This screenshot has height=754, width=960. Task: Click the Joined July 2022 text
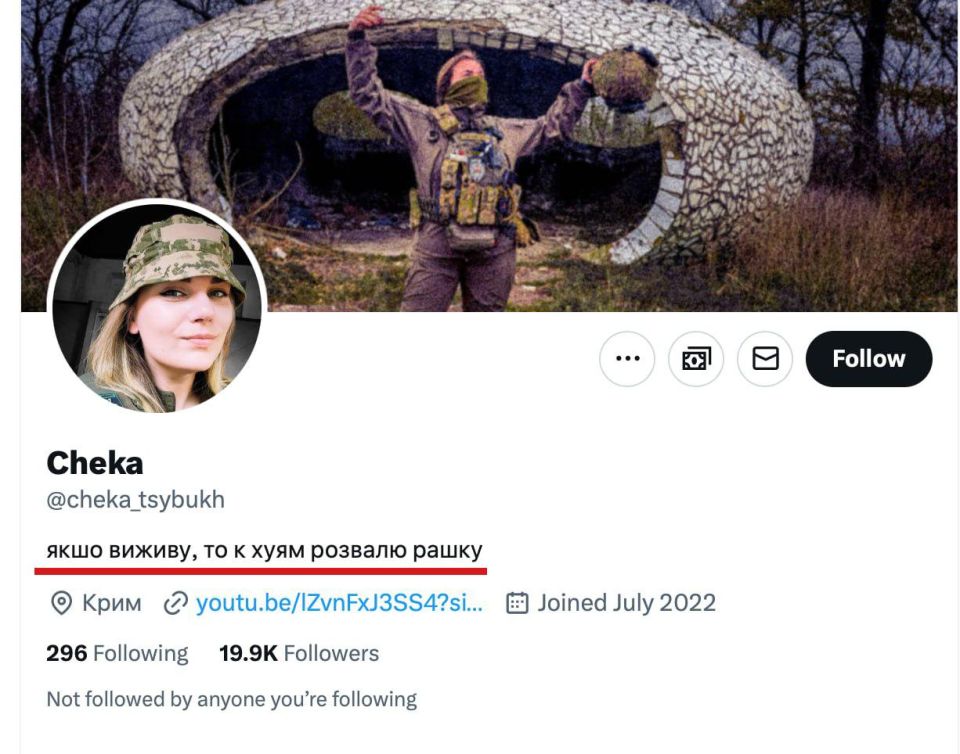coord(626,603)
